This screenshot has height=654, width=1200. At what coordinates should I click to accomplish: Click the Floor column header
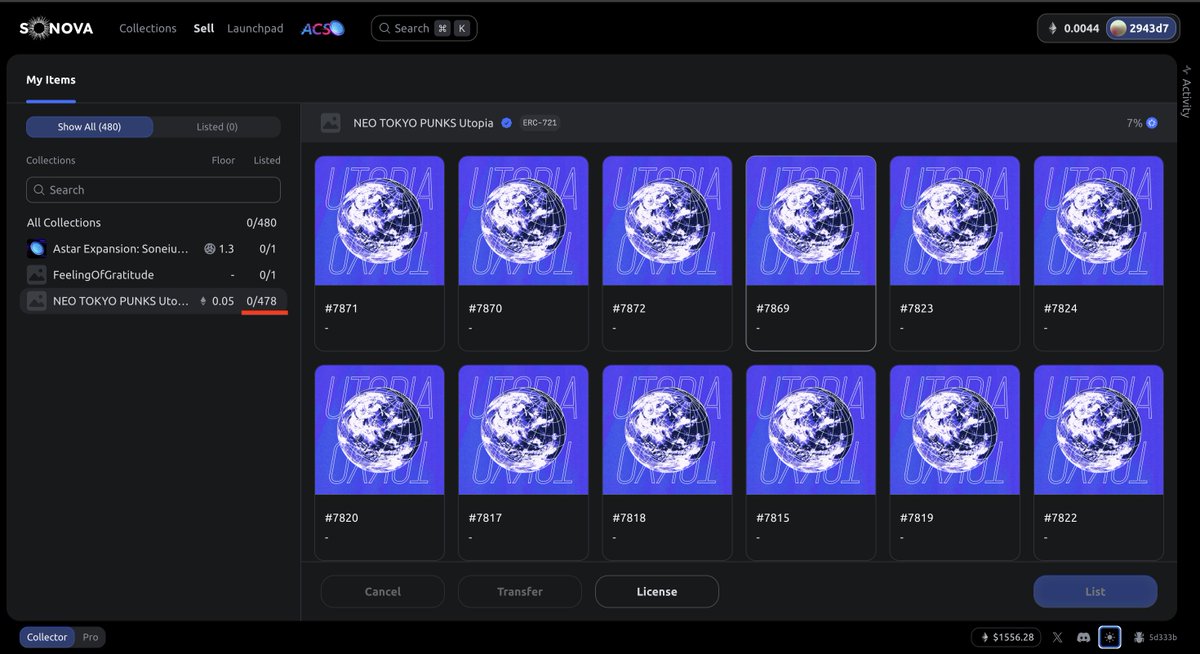(223, 160)
